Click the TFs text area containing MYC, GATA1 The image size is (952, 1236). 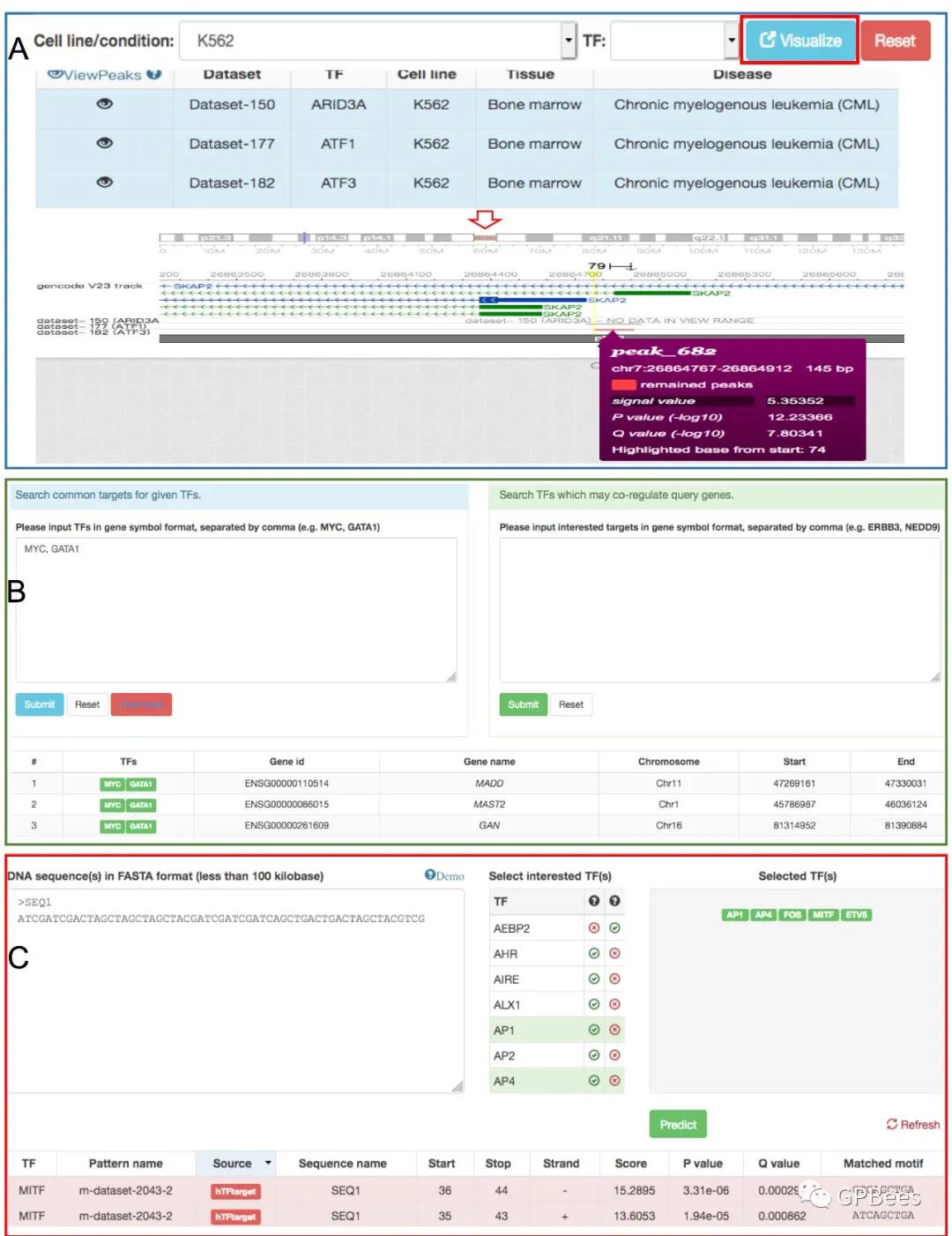point(236,610)
